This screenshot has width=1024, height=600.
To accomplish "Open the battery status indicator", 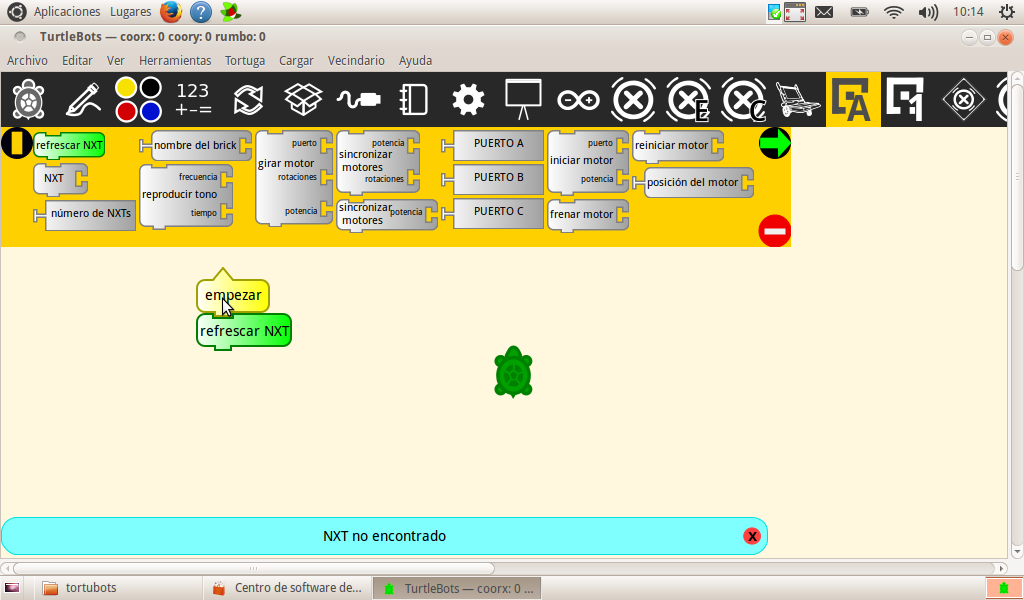I will coord(859,12).
